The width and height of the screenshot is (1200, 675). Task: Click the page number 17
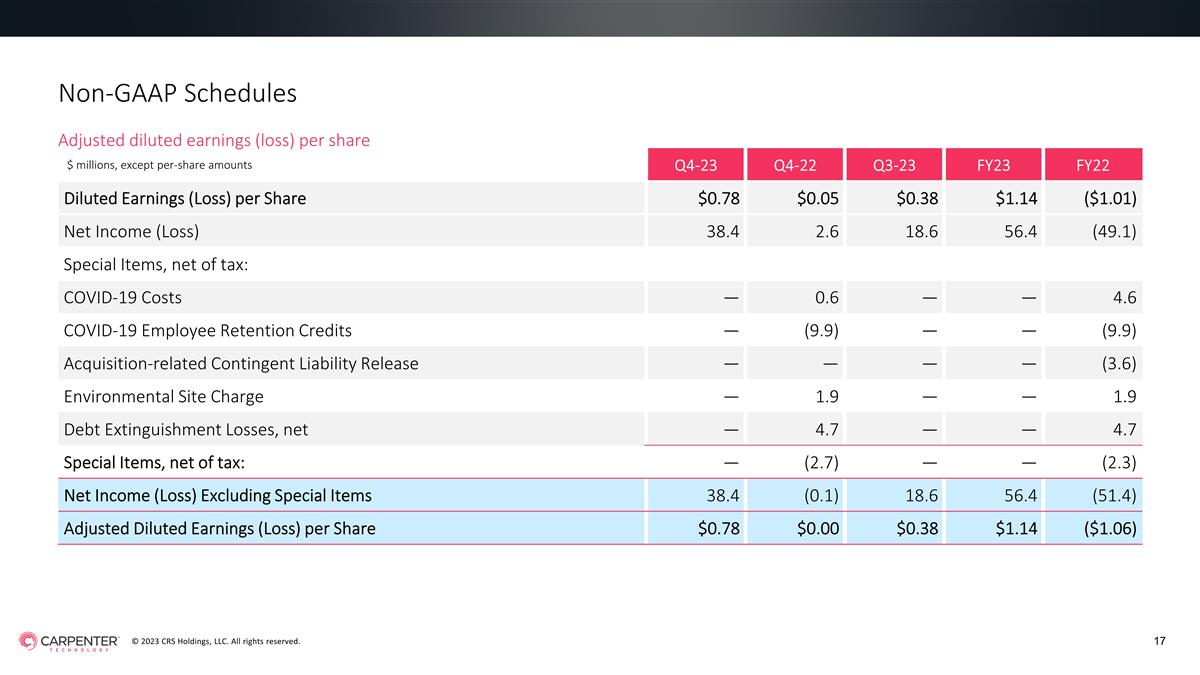1160,641
